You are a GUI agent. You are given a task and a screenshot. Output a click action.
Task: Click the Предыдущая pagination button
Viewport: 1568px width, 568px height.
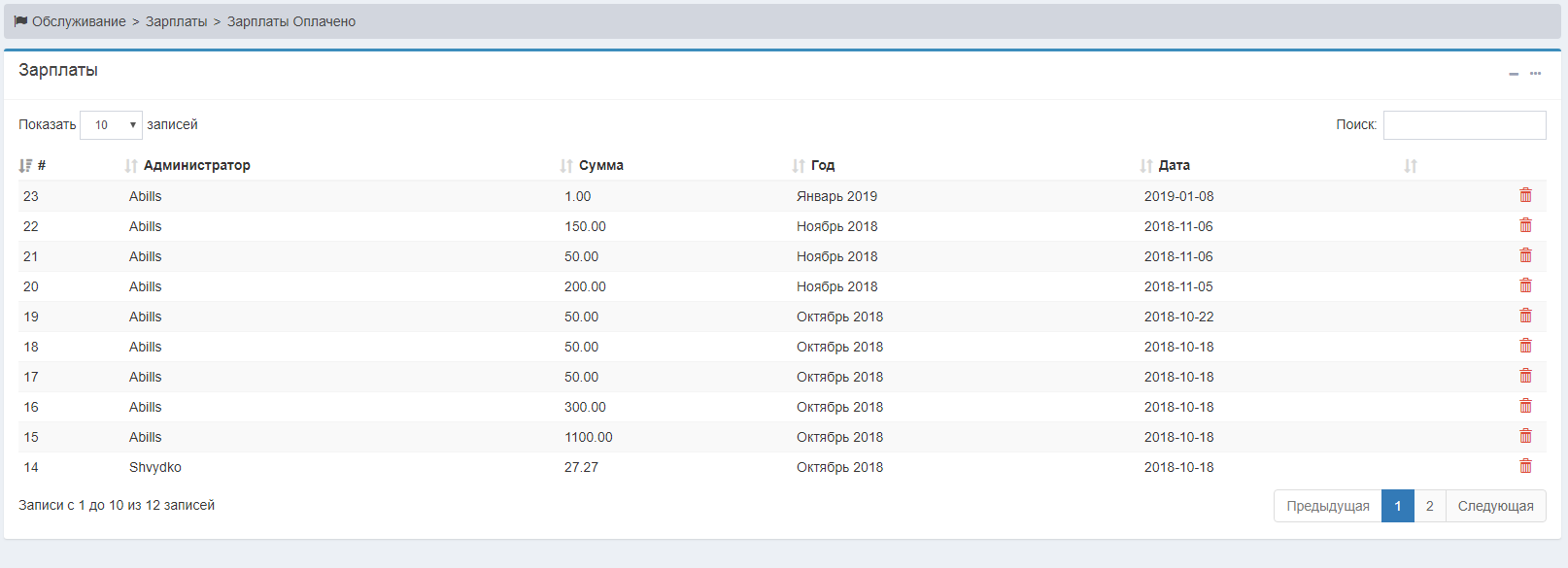pyautogui.click(x=1327, y=506)
